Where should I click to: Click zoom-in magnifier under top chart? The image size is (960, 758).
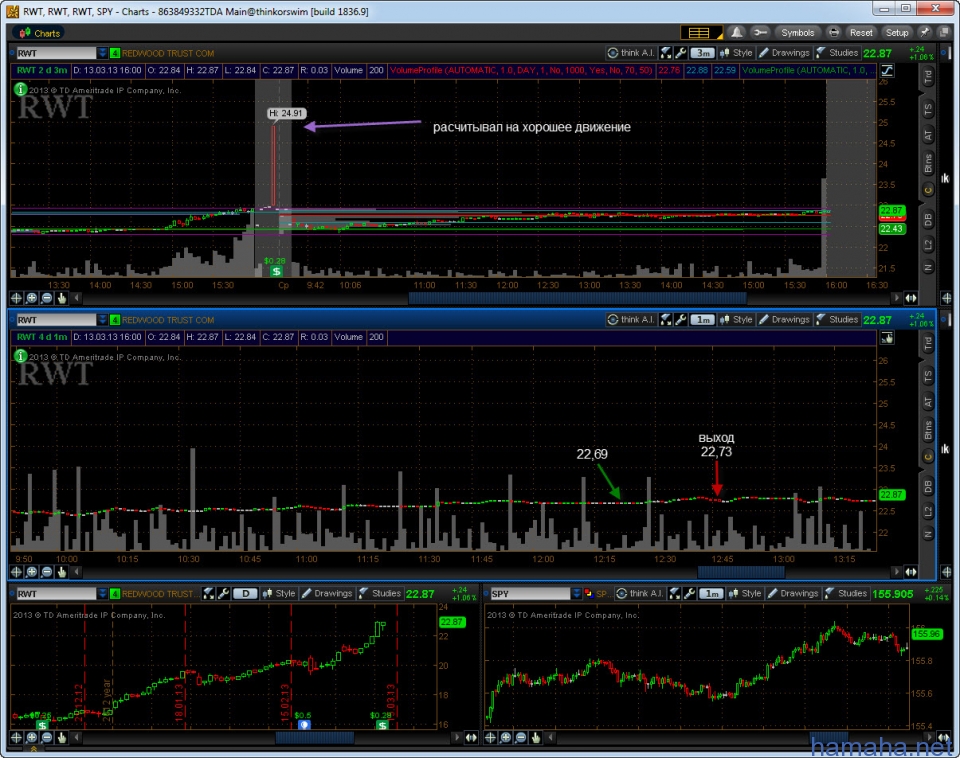[x=31, y=298]
